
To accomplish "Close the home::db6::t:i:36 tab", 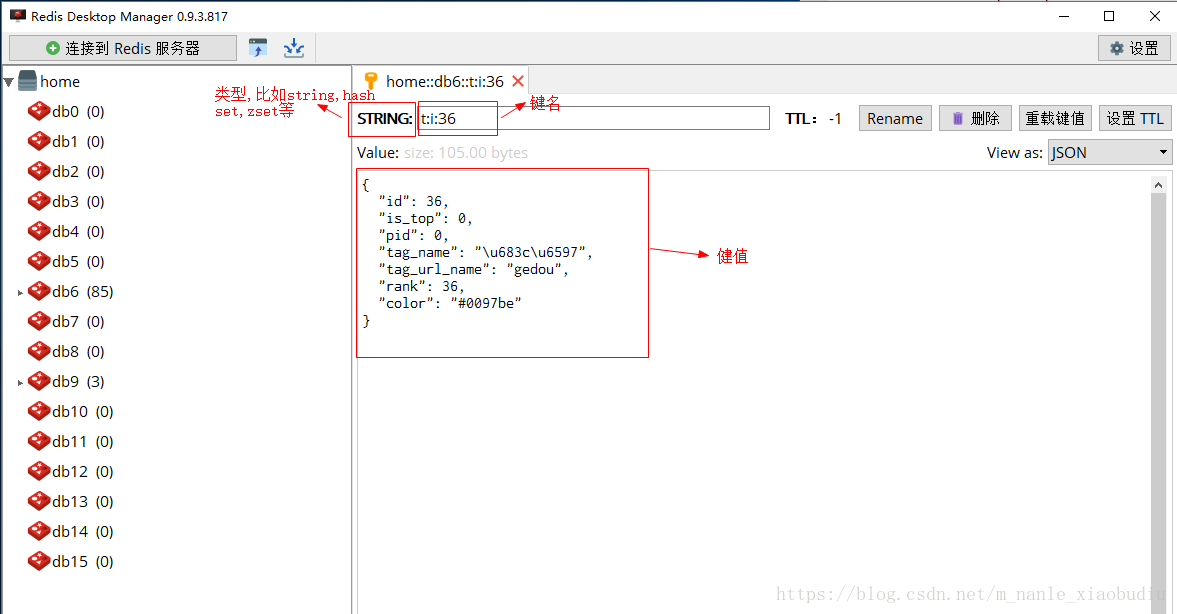I will pos(518,81).
